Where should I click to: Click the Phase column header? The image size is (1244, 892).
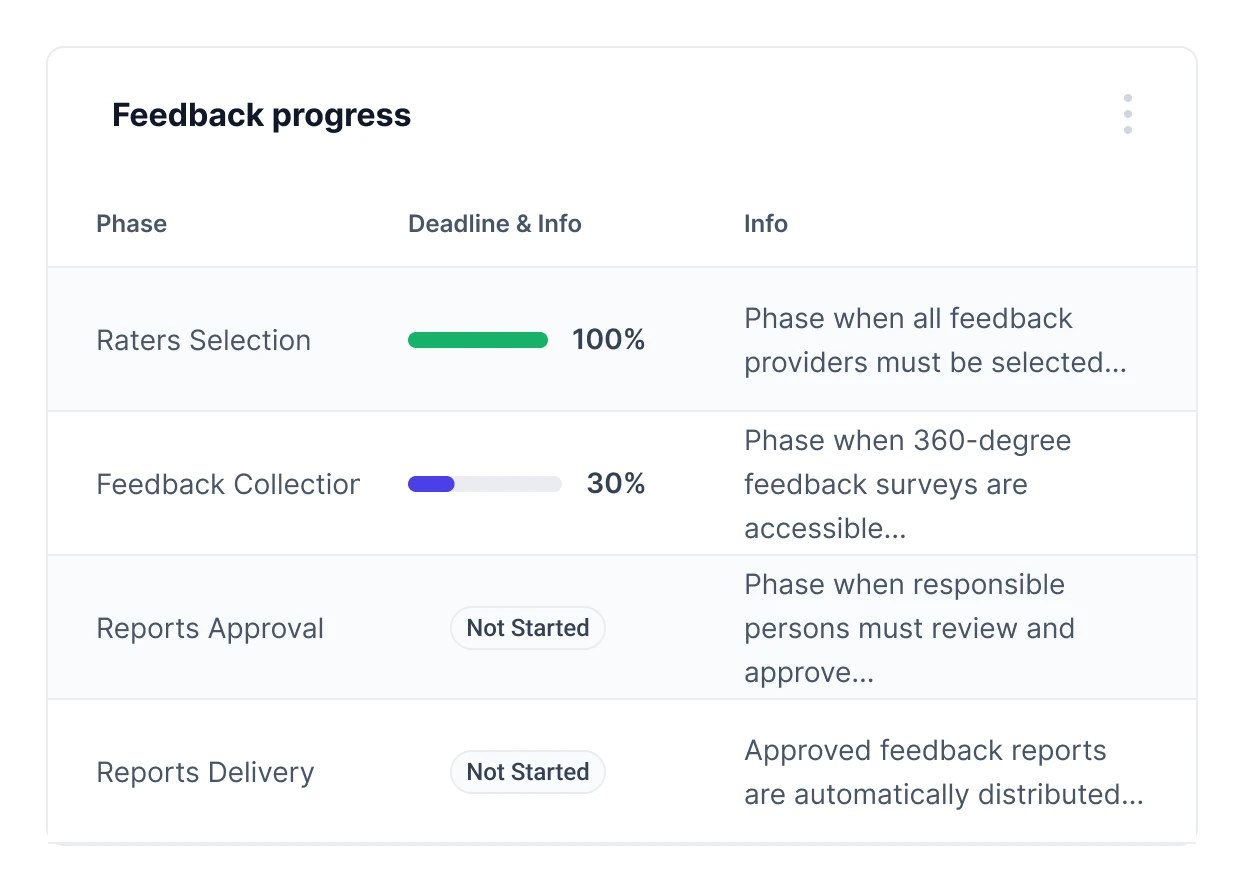click(131, 224)
